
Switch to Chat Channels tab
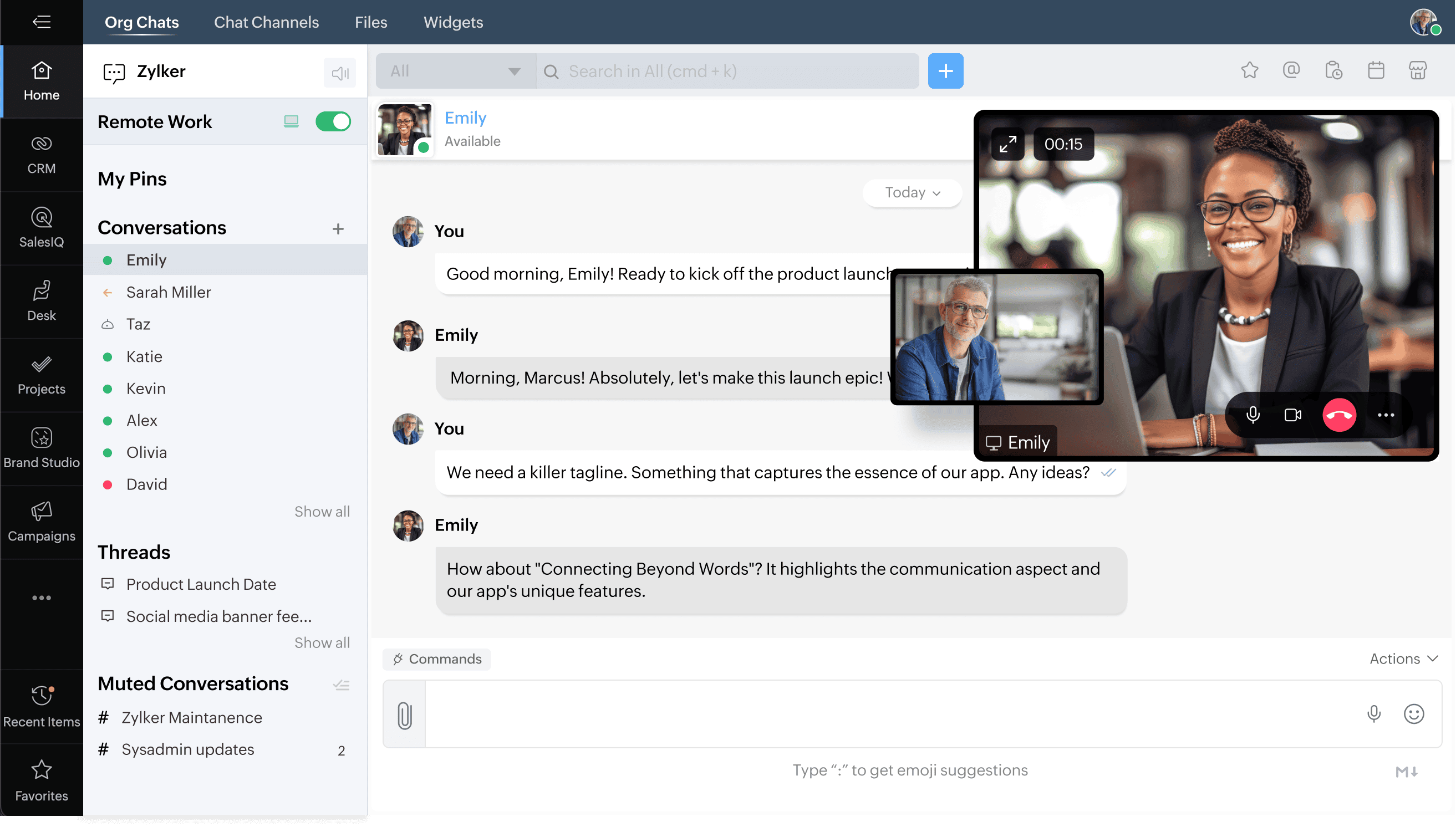[266, 22]
